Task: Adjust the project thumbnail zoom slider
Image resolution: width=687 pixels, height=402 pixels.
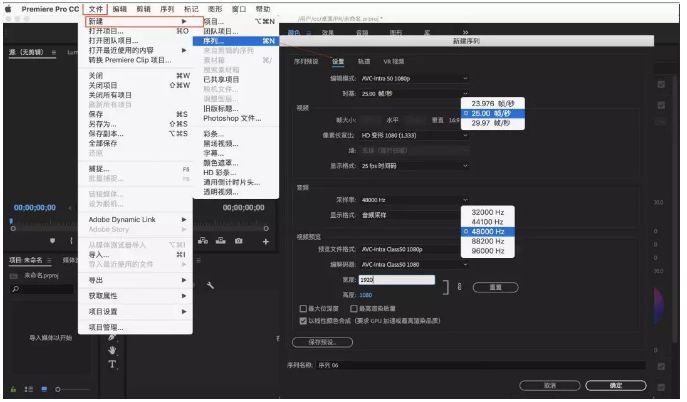Action: [72, 389]
